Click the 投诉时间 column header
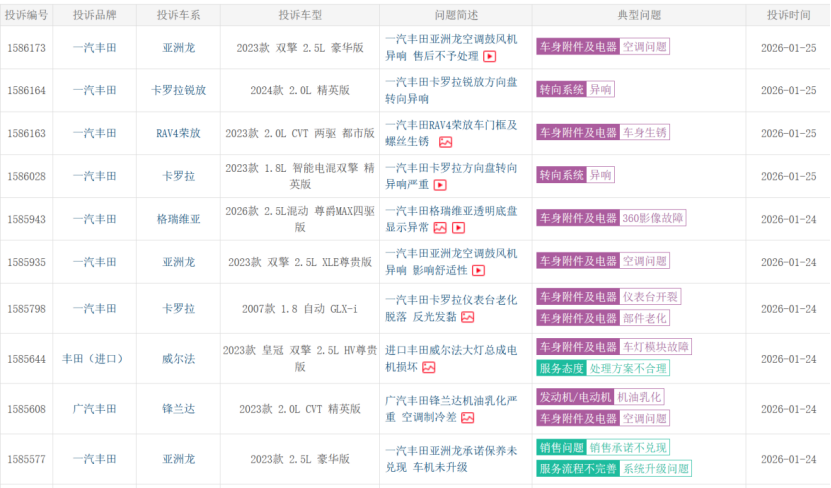The height and width of the screenshot is (488, 831). coord(789,15)
